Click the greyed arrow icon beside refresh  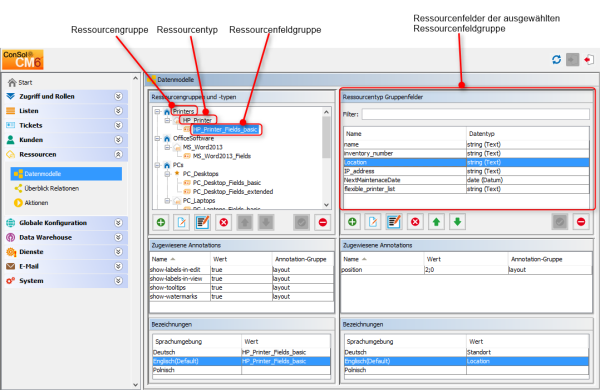572,60
